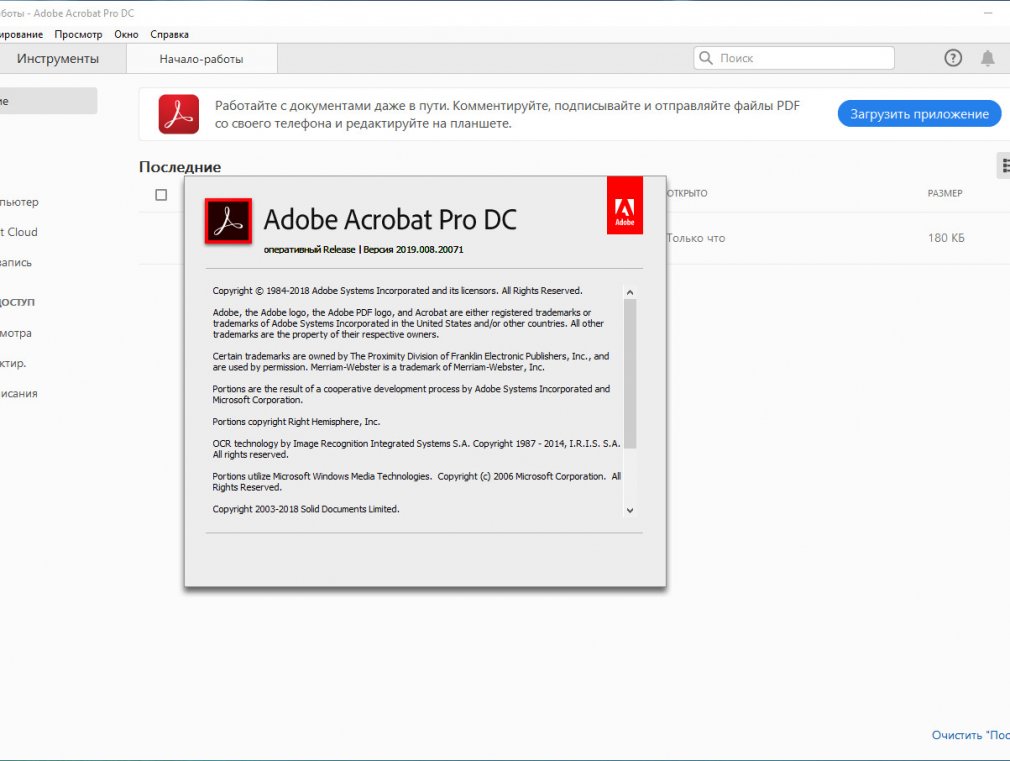Click the Acrobat logo in the mobile banner
Screen dimensions: 1010x761
[178, 114]
